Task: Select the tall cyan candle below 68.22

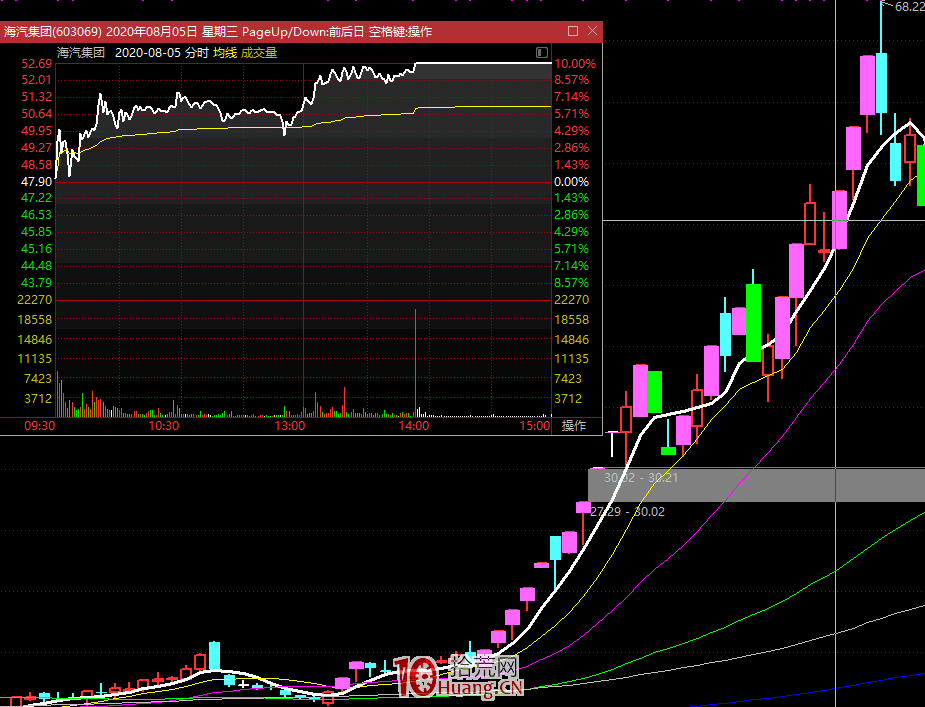Action: click(880, 83)
